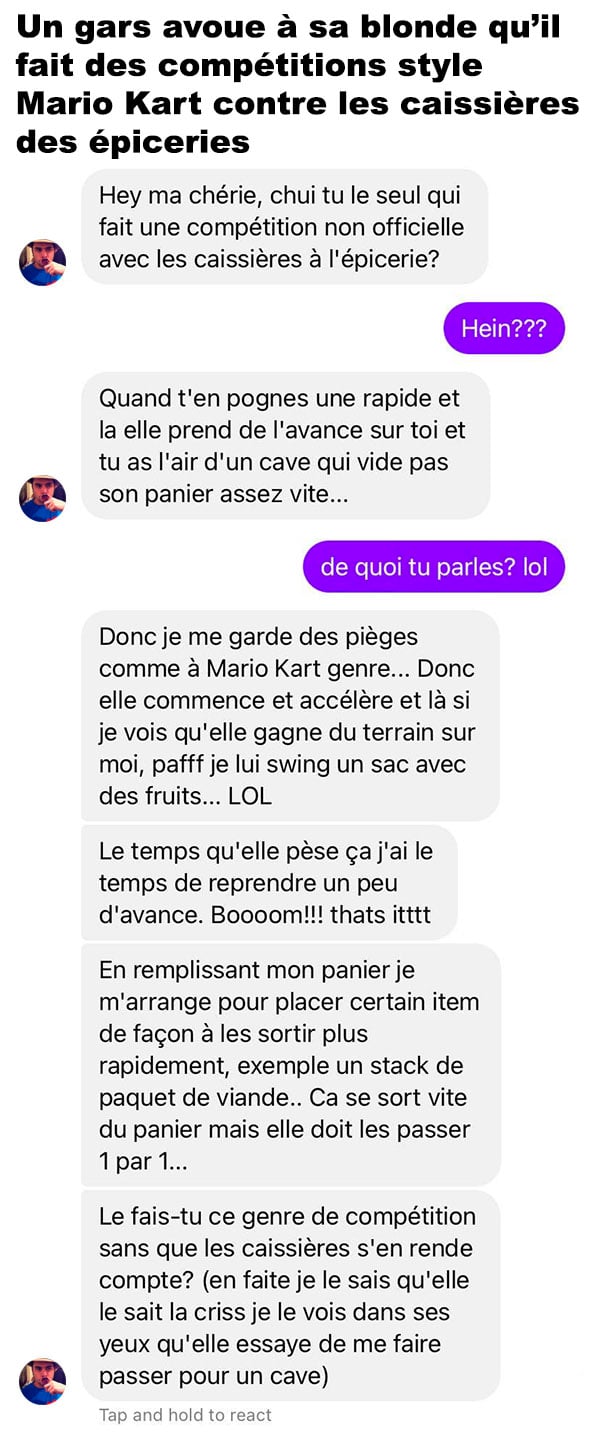Tap avatar next to 'Quand t'en pognes' message
Screen dimensions: 600x1435
click(x=42, y=498)
